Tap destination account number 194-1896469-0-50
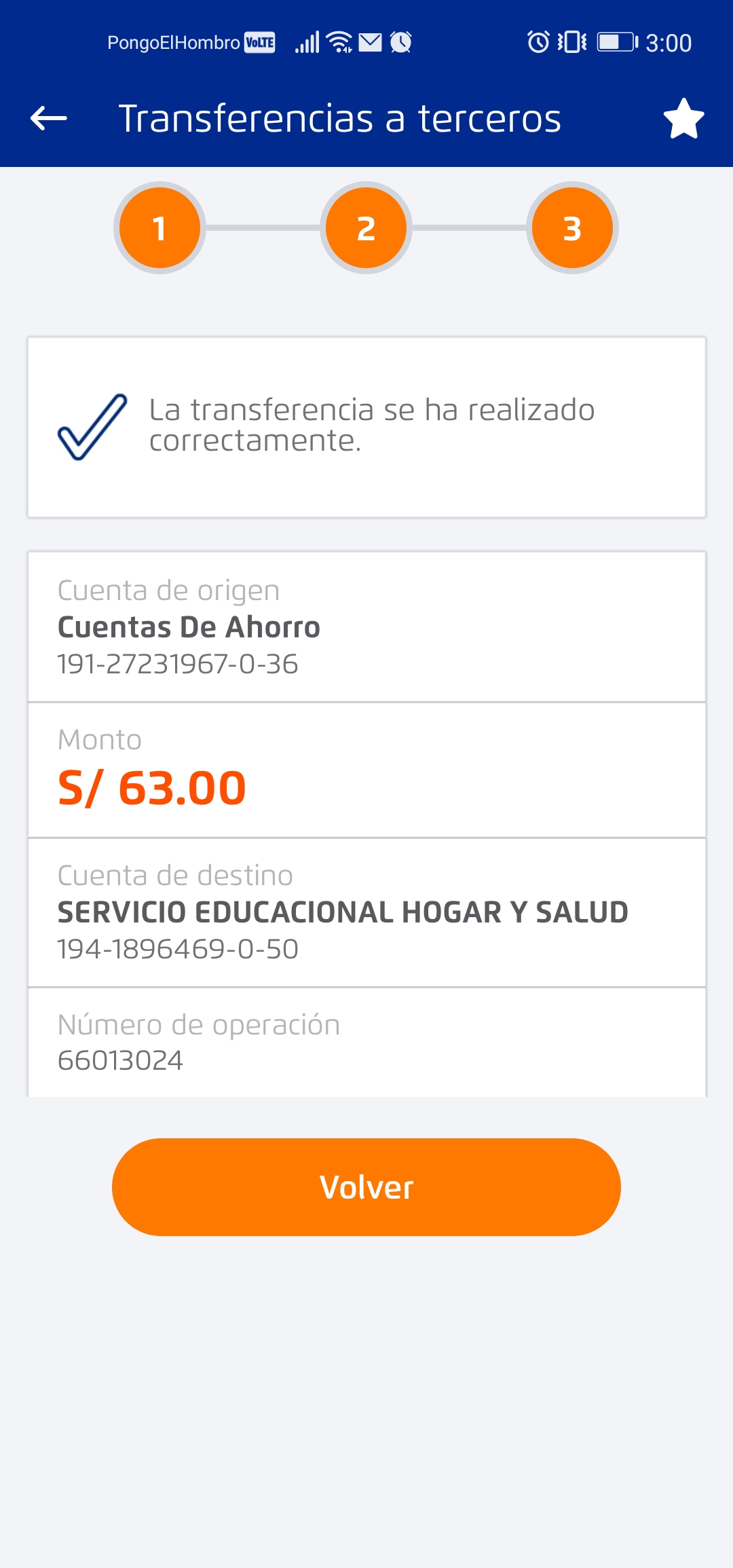 [178, 949]
